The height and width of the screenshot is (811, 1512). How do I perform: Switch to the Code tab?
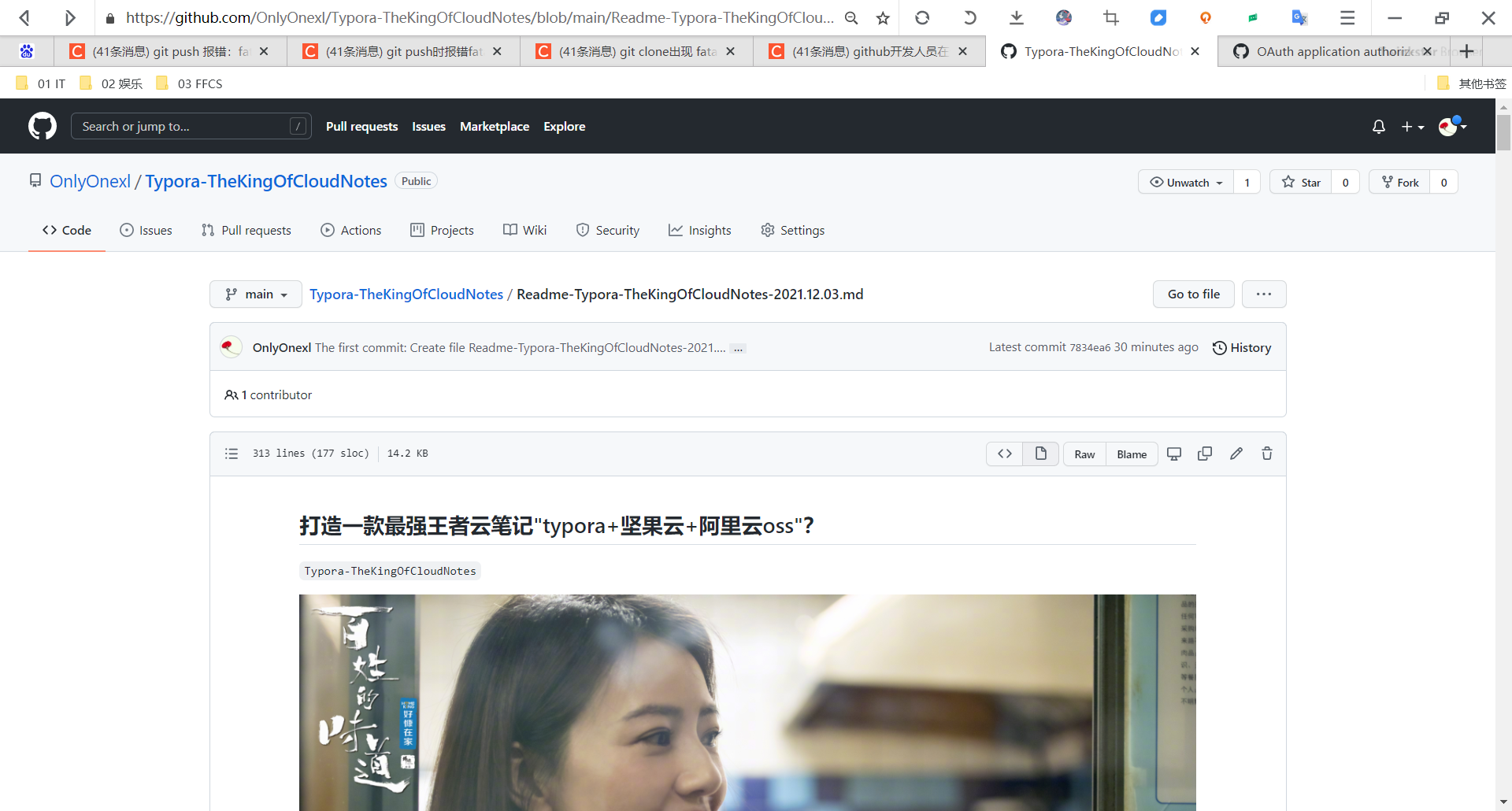coord(67,230)
